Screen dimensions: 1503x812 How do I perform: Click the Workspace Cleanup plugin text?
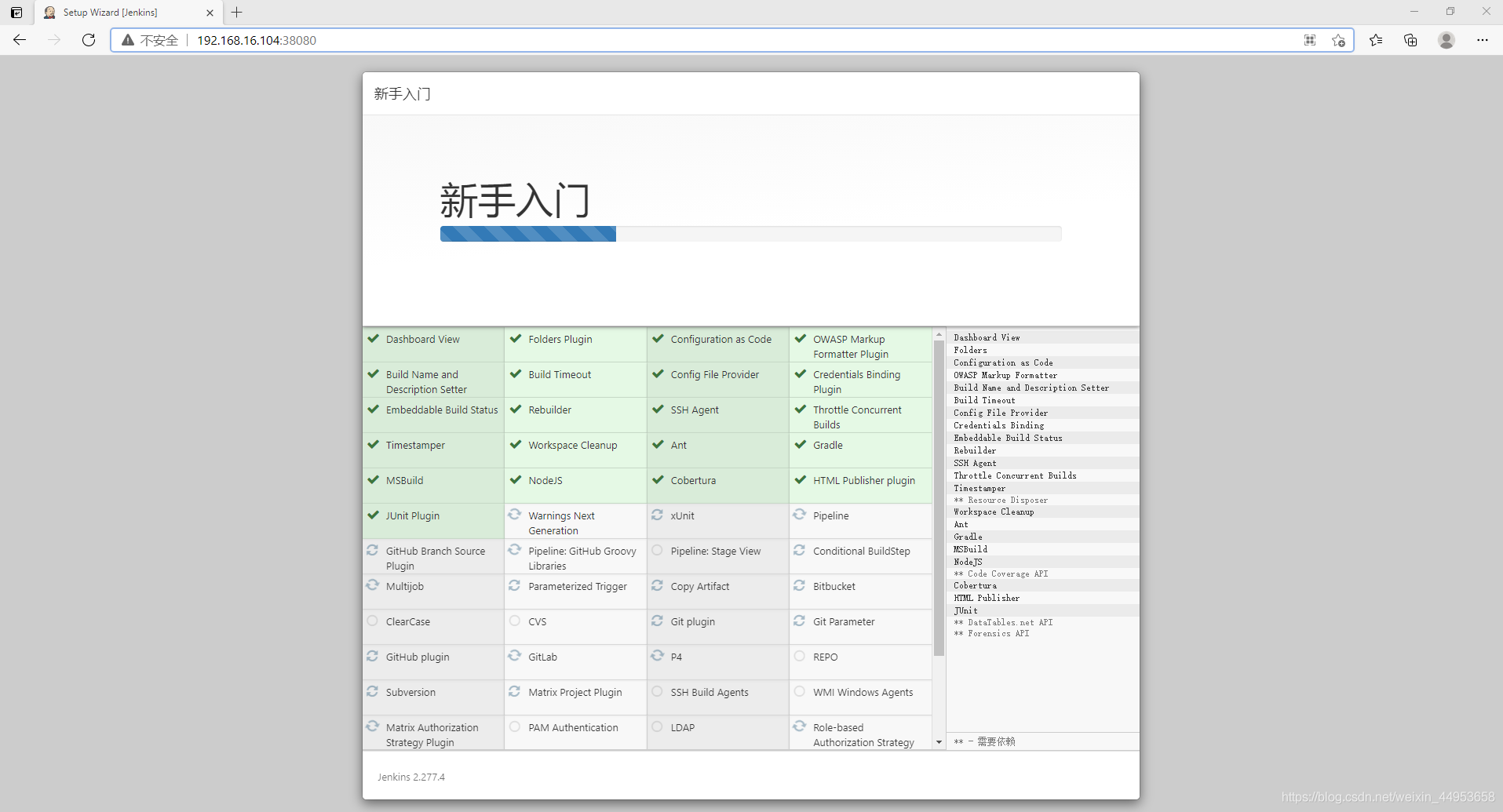click(573, 445)
